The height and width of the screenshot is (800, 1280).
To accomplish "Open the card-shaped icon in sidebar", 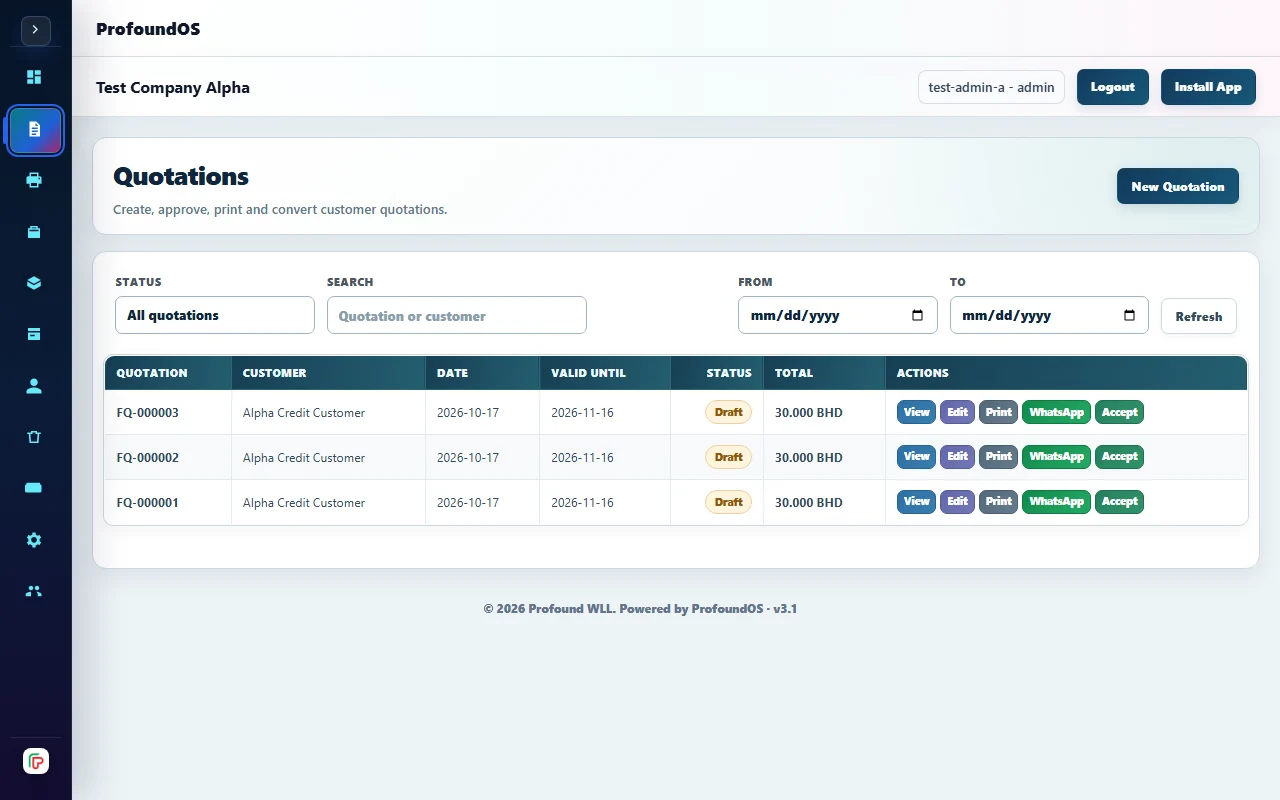I will tap(34, 488).
